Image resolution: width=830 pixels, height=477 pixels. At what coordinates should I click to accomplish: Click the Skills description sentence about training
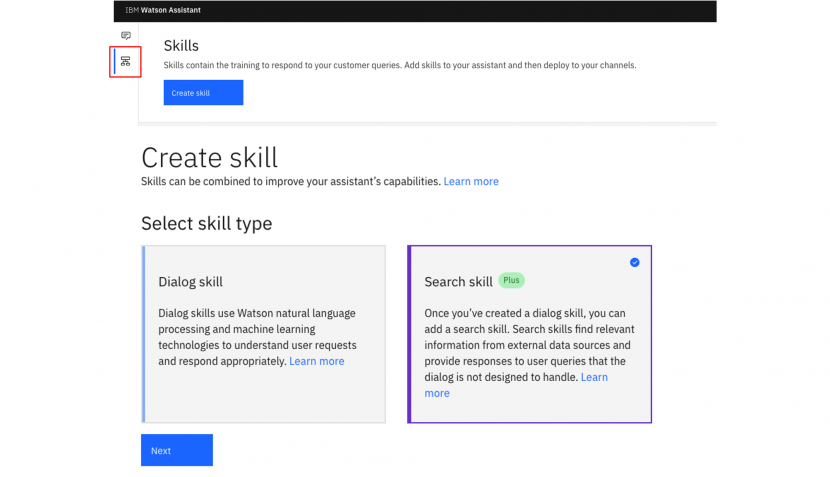tap(399, 65)
